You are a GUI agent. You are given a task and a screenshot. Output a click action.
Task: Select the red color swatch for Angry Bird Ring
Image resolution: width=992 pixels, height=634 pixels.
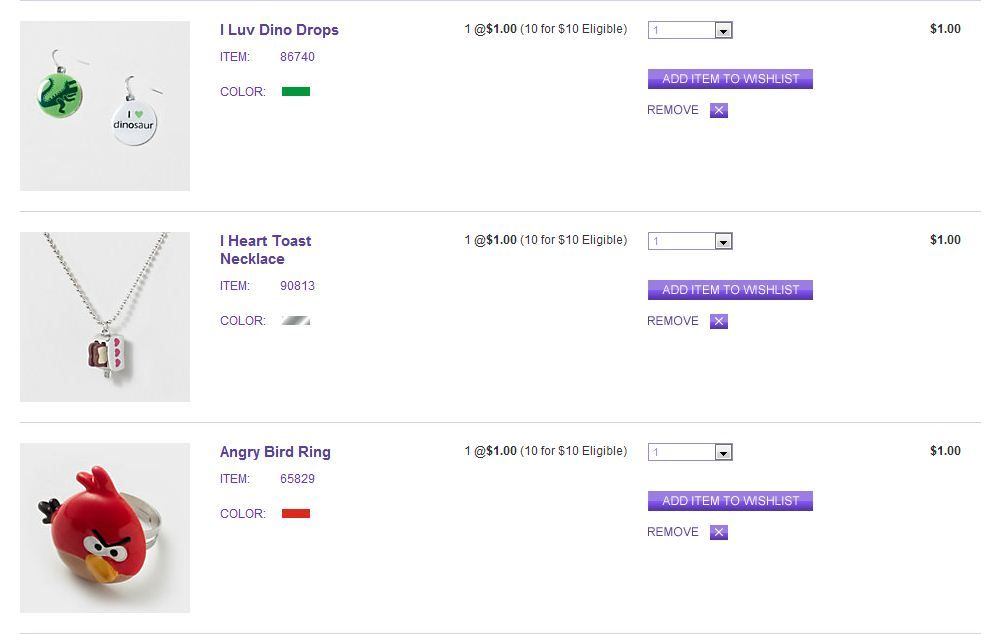pos(296,514)
